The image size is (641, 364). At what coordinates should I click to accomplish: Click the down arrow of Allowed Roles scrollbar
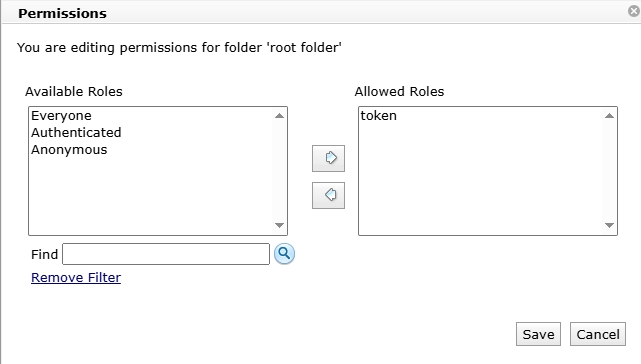610,225
